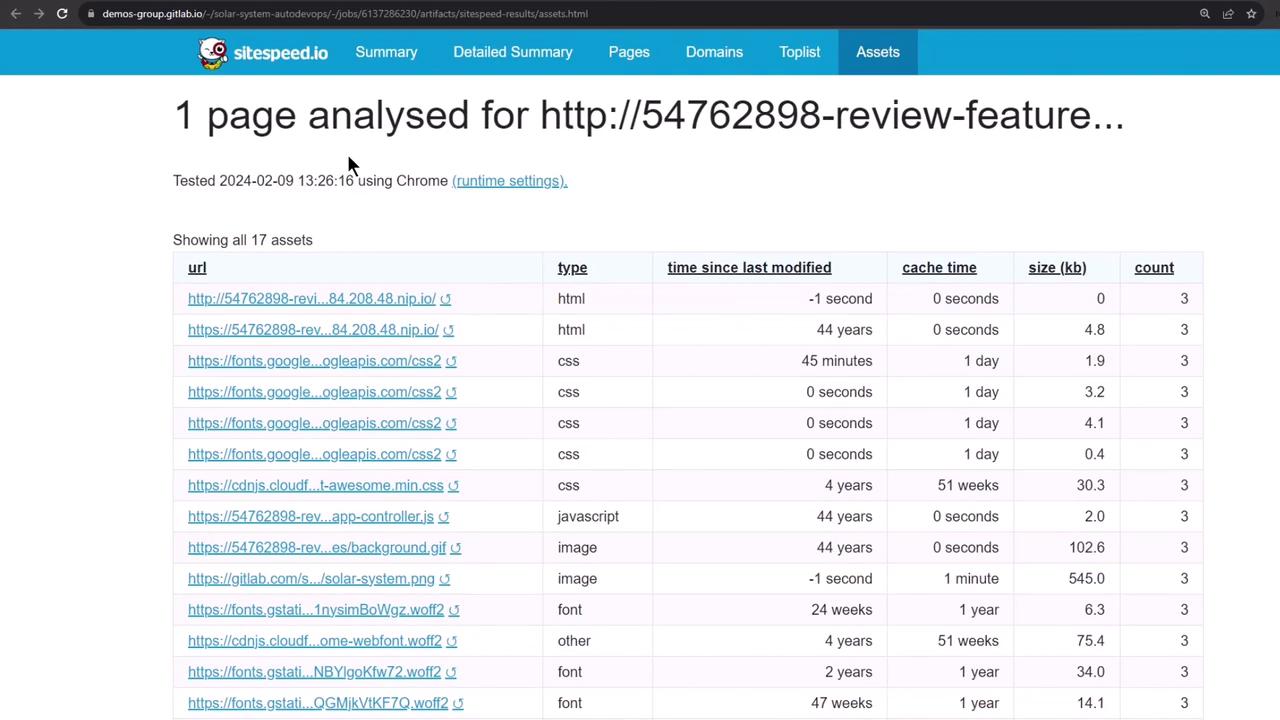Click the browser address bar URL
The width and height of the screenshot is (1280, 720).
345,14
